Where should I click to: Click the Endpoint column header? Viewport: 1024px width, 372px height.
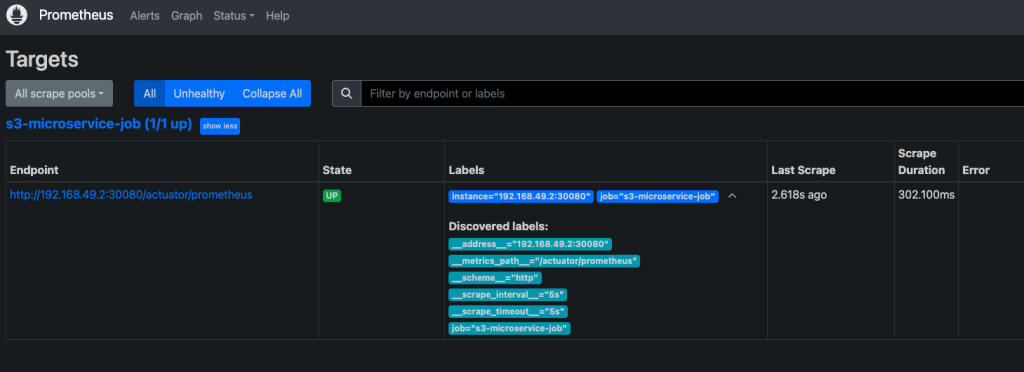point(34,170)
